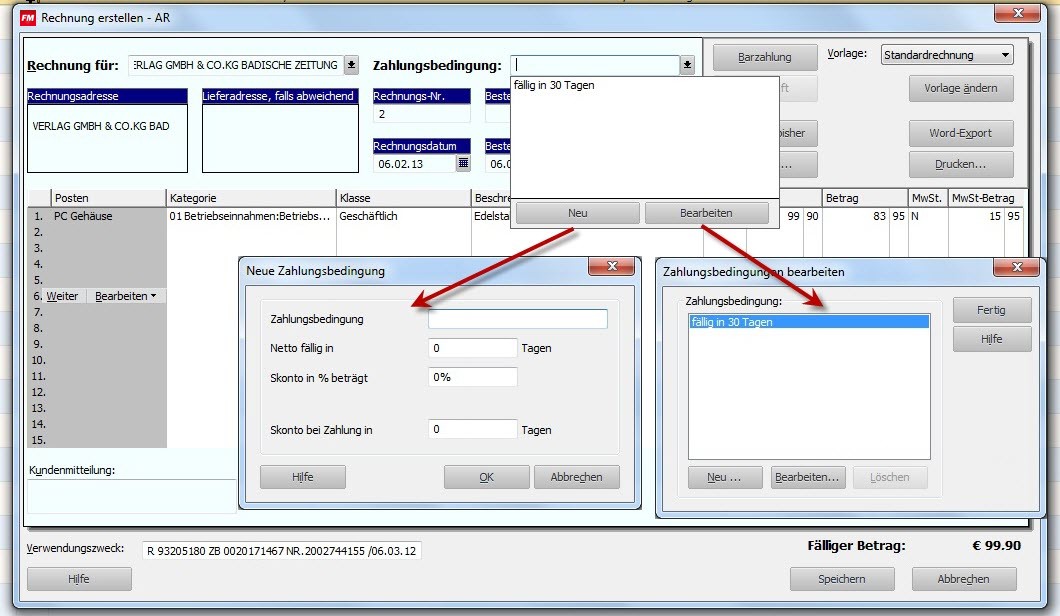This screenshot has height=616, width=1060.
Task: Click Neu button under payment terms dropdown
Action: (x=577, y=213)
